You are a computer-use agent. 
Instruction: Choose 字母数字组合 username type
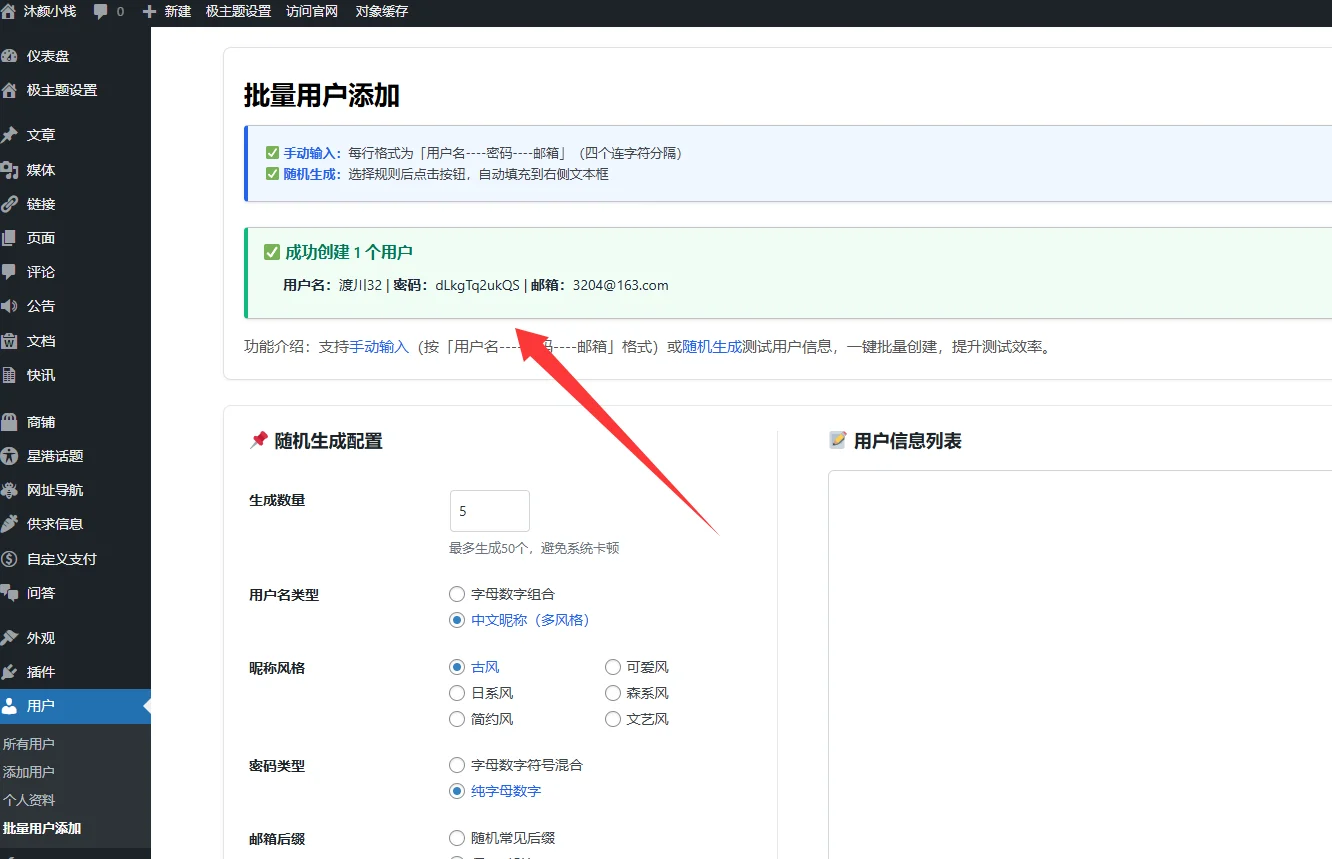(x=457, y=593)
